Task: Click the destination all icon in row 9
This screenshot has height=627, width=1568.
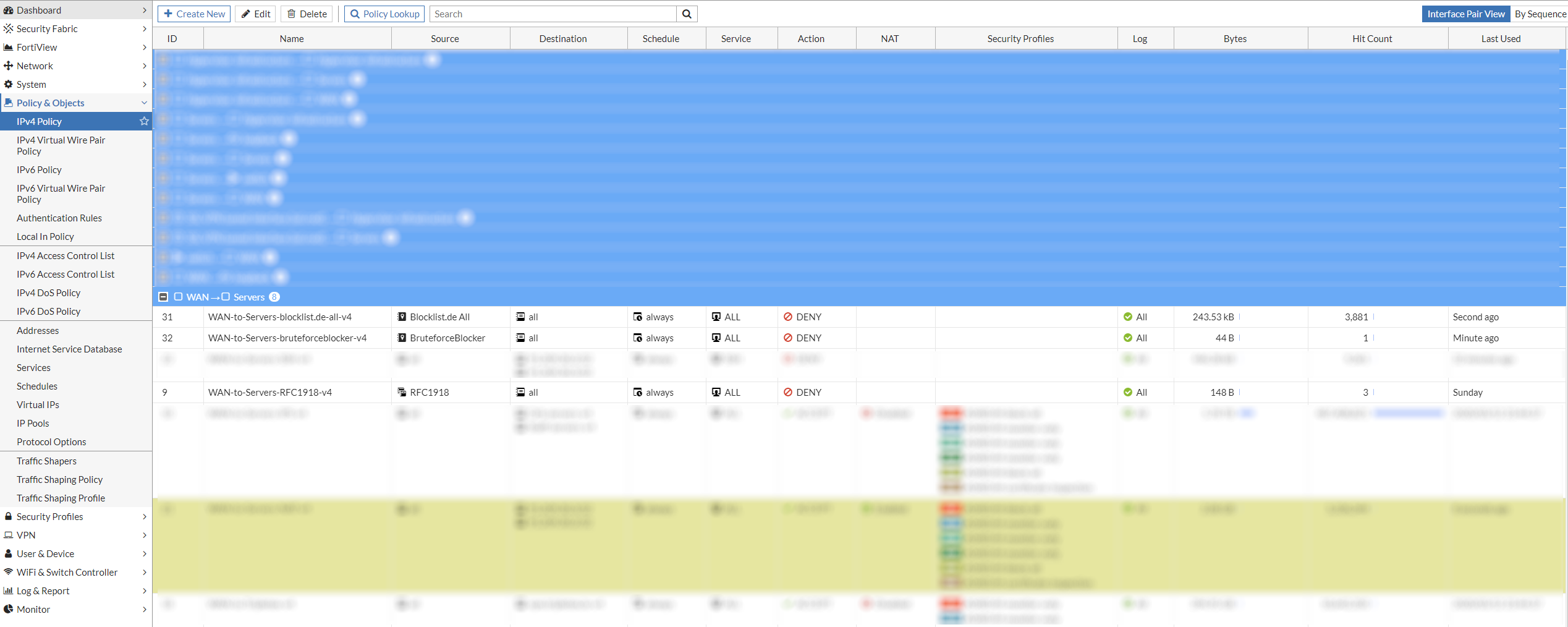Action: tap(520, 393)
